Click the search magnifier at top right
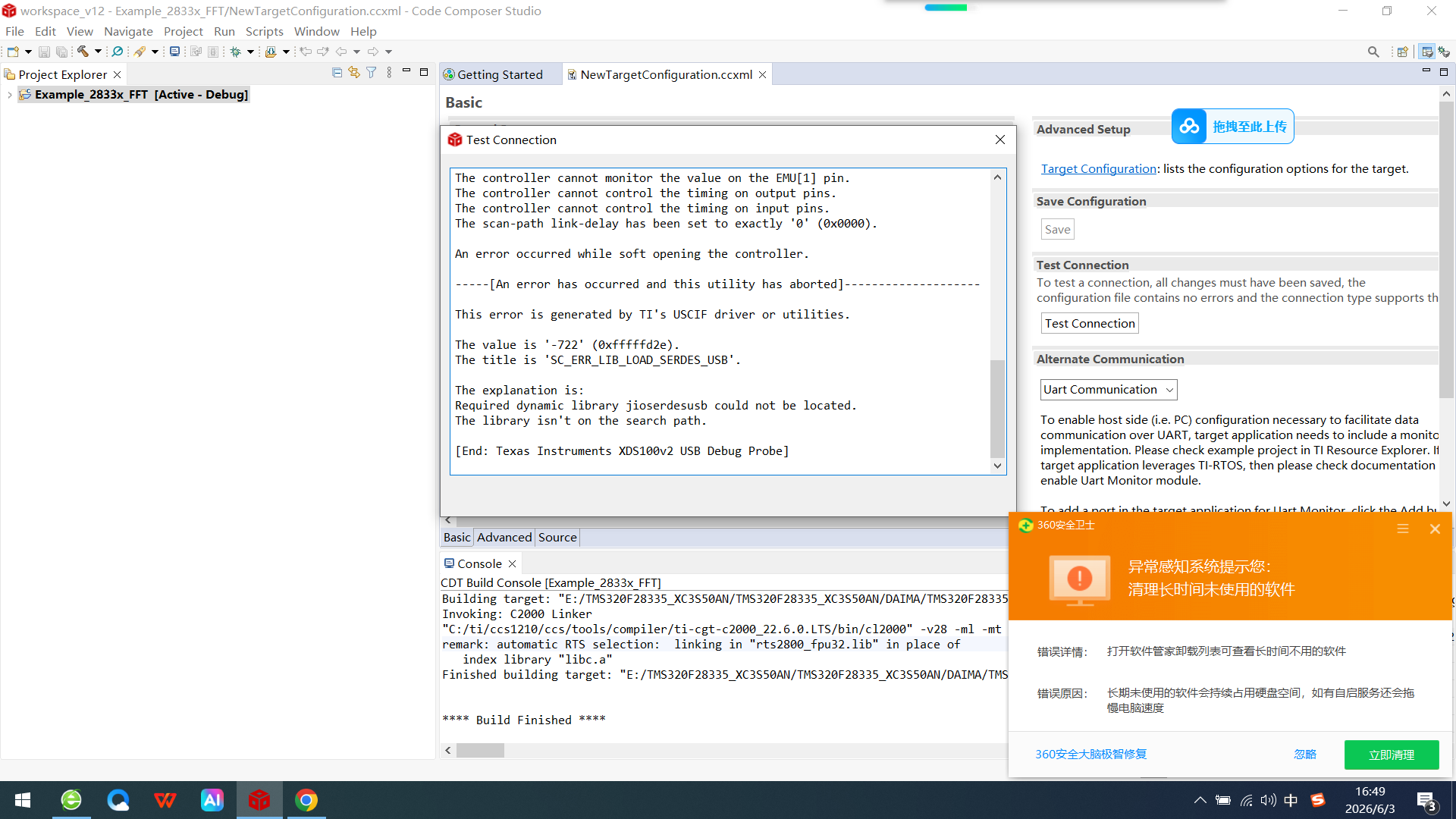The width and height of the screenshot is (1456, 819). pyautogui.click(x=1373, y=52)
